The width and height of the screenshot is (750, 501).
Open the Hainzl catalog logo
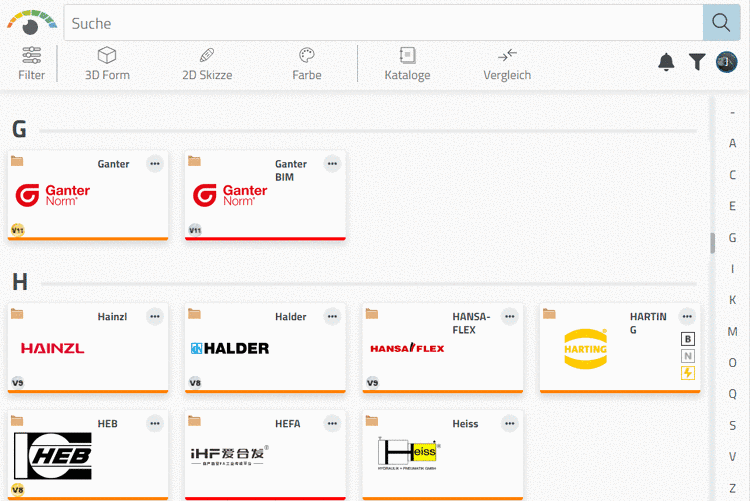click(53, 348)
